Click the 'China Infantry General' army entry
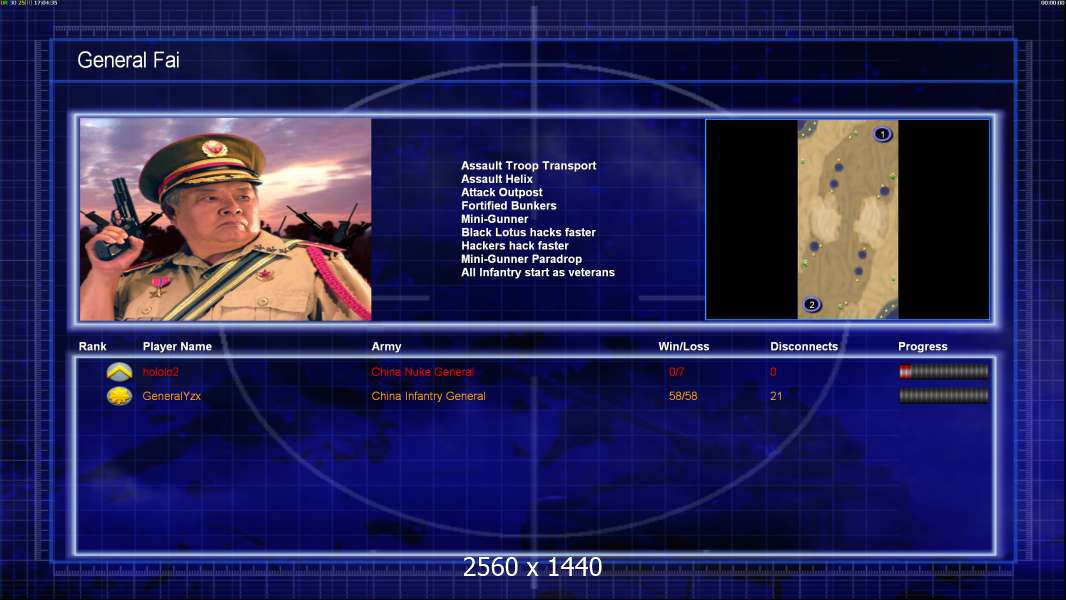Image resolution: width=1066 pixels, height=600 pixels. [428, 395]
